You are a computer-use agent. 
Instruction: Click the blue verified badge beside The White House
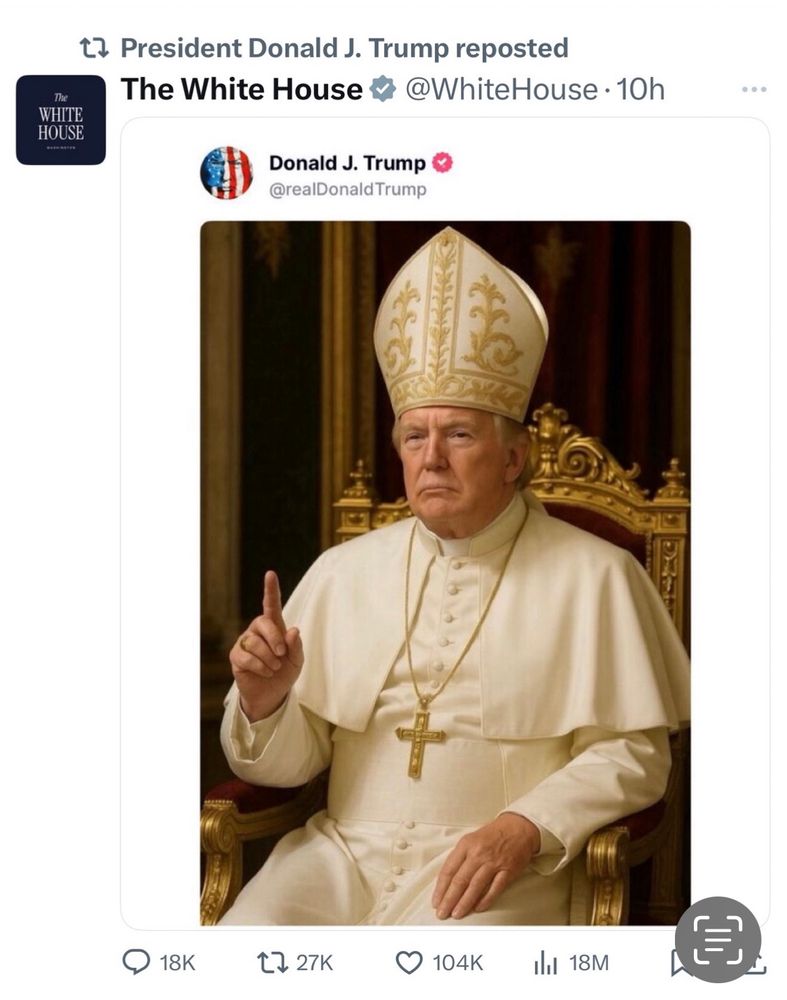pos(382,90)
